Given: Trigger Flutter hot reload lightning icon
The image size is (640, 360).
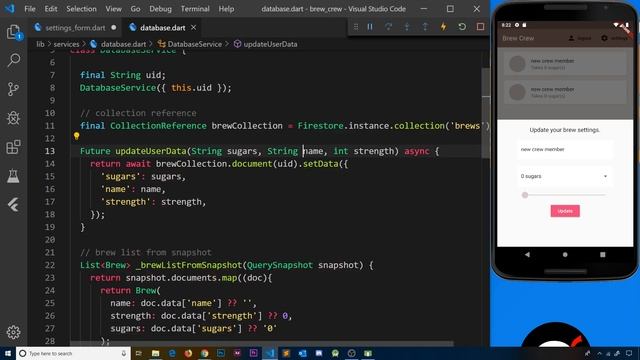Looking at the screenshot, I should click(443, 27).
